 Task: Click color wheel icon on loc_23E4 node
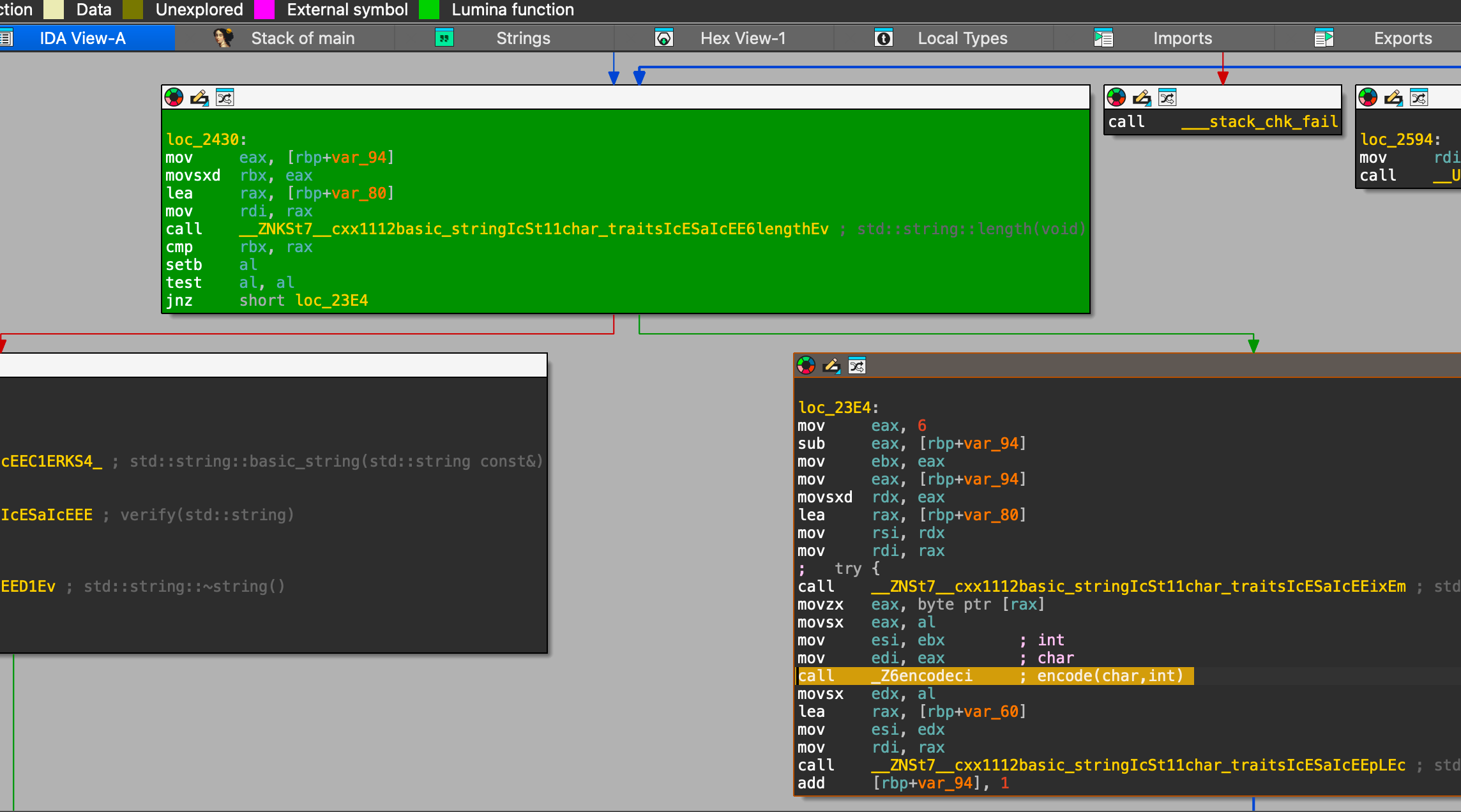[806, 366]
